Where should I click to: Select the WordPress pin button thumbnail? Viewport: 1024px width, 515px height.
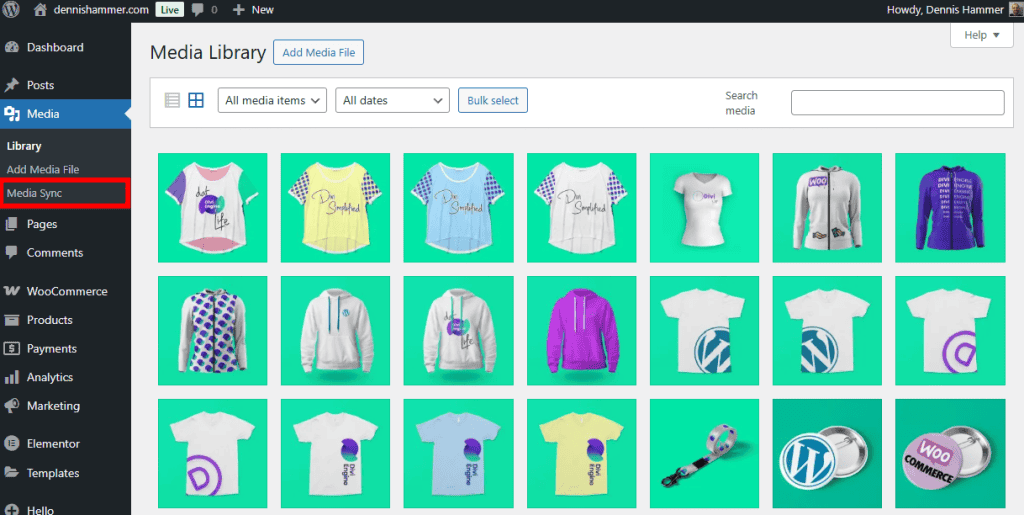pyautogui.click(x=827, y=454)
